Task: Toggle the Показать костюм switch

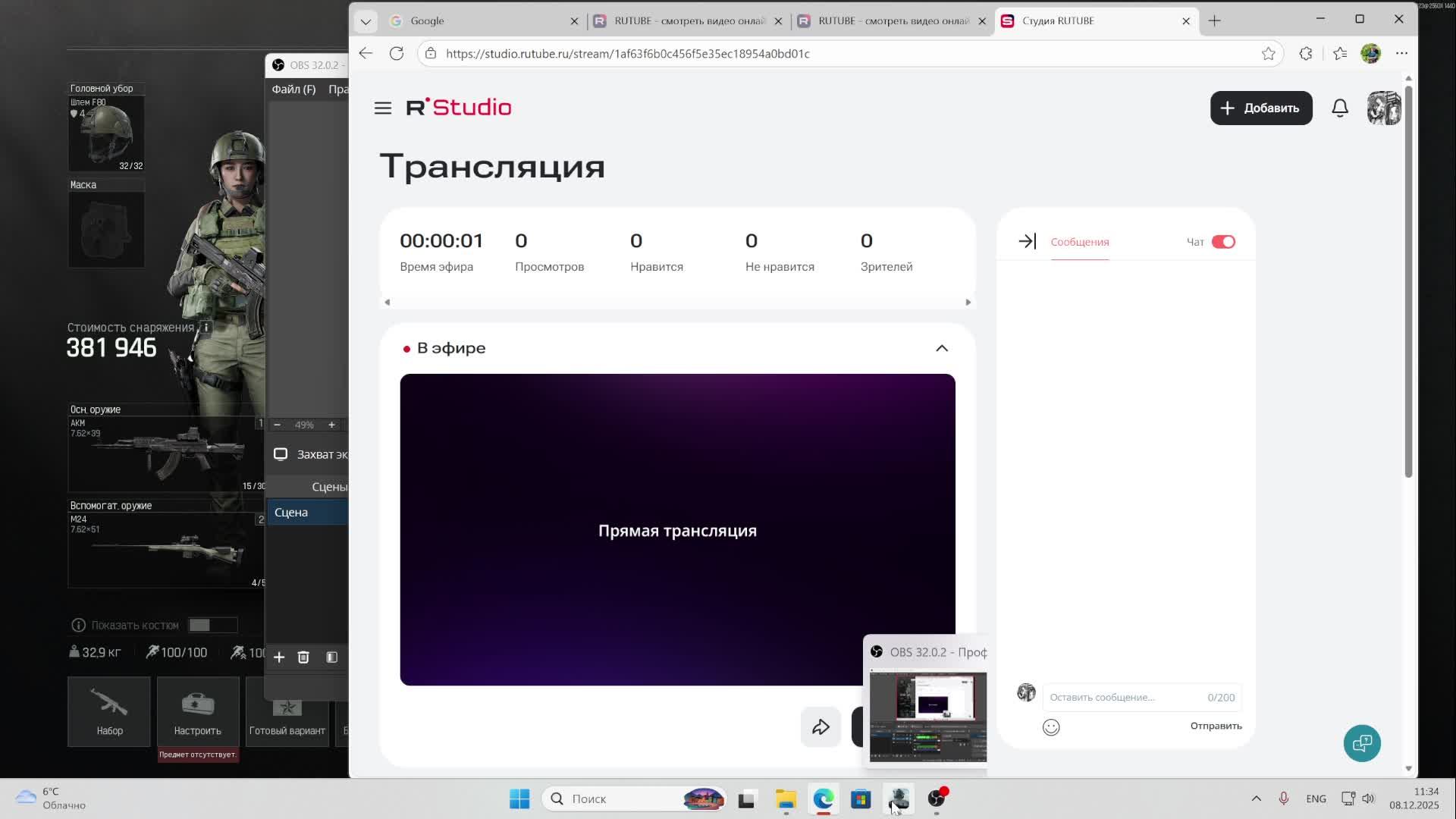Action: [x=212, y=625]
